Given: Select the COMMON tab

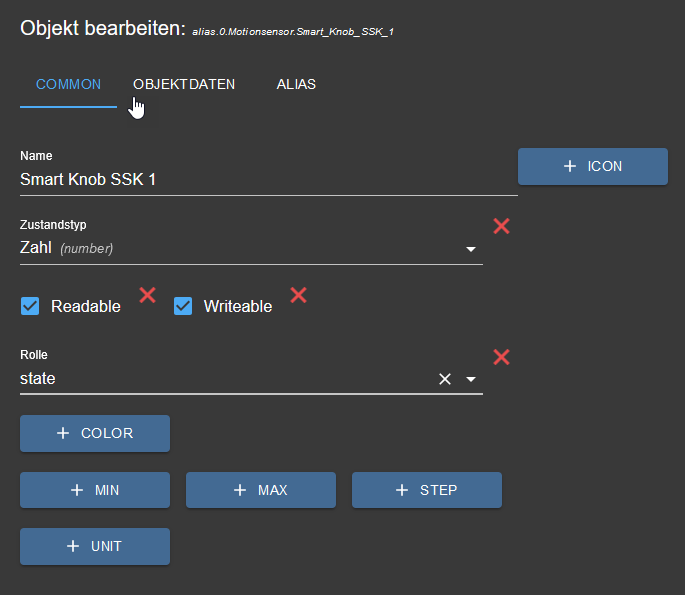Looking at the screenshot, I should [x=68, y=84].
